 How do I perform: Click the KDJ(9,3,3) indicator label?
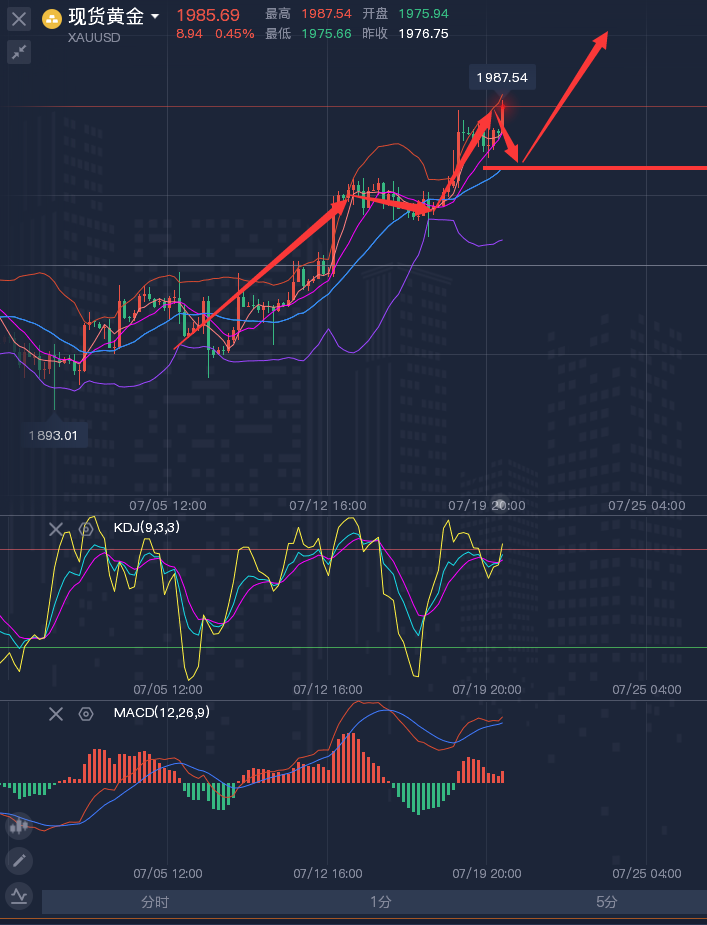click(146, 528)
